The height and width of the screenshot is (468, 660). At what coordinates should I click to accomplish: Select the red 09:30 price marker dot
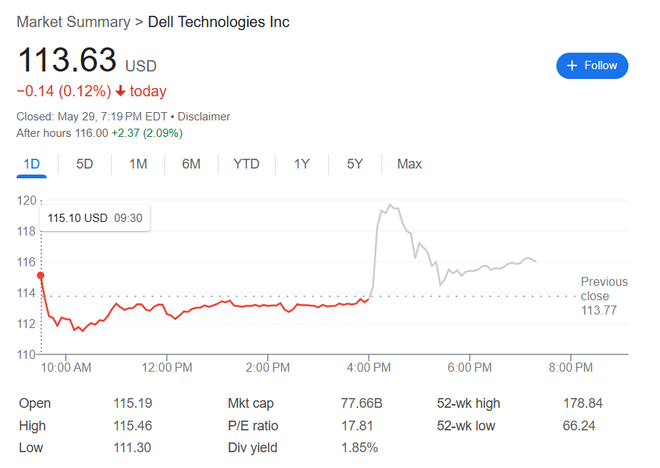tap(40, 276)
